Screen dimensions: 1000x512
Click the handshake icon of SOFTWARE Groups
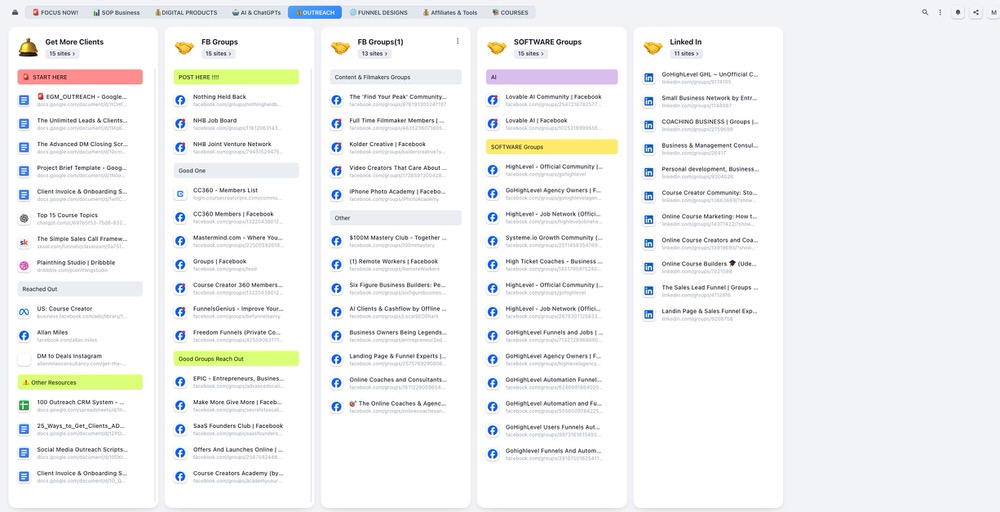[497, 47]
